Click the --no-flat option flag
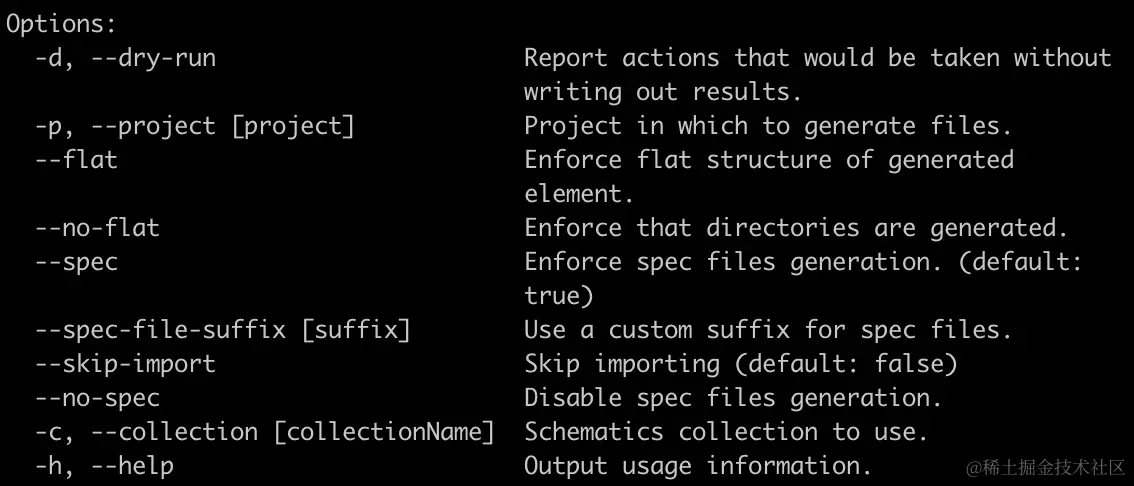Image resolution: width=1134 pixels, height=486 pixels. 98,228
